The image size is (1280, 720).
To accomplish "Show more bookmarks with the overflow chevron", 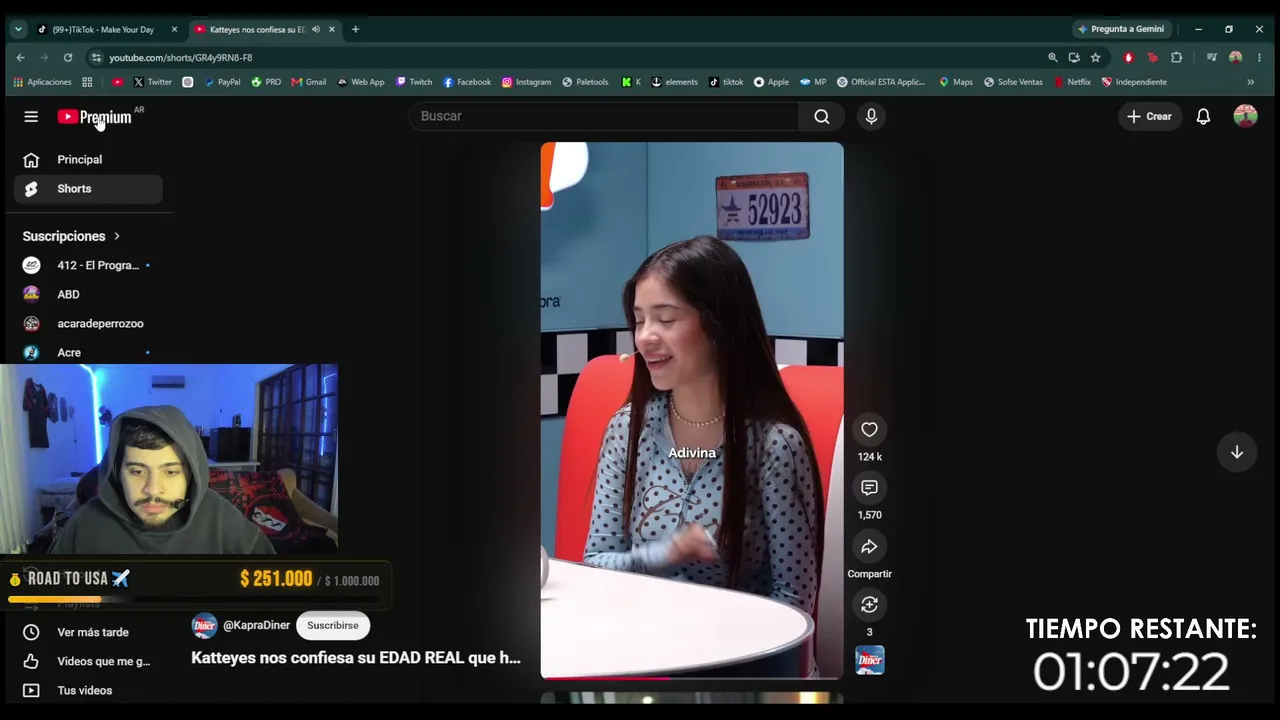I will tap(1250, 82).
